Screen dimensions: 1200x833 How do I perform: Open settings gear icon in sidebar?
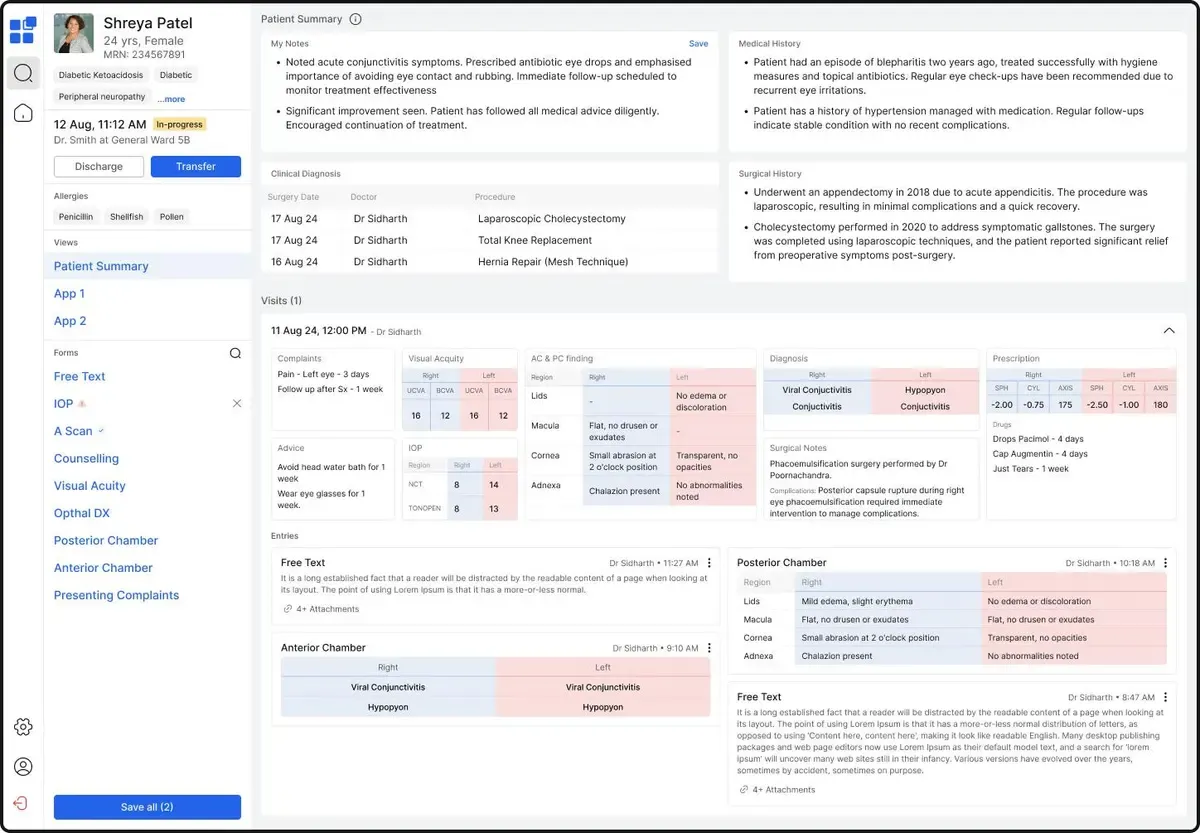tap(23, 727)
